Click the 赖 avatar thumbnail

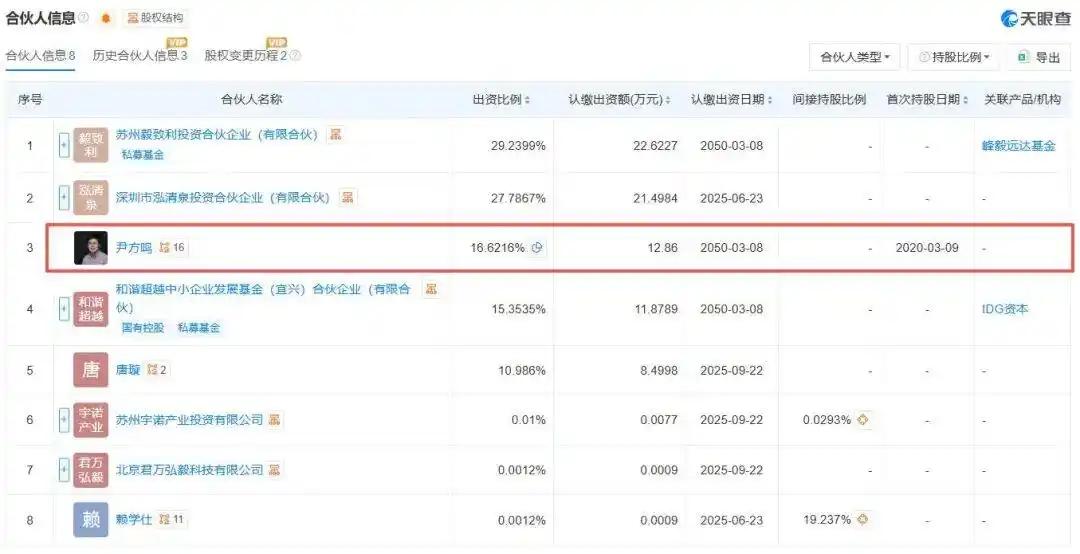pos(91,520)
